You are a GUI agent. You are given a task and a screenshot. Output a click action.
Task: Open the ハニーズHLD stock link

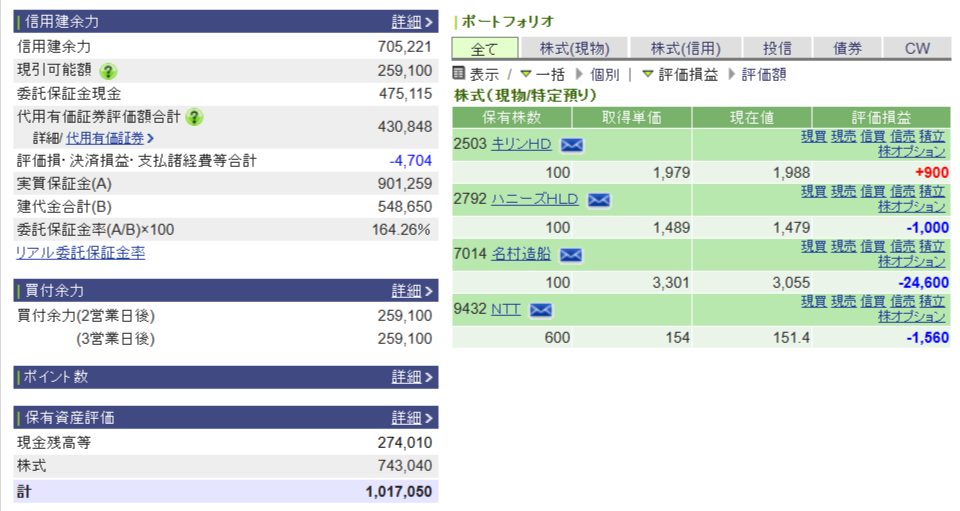(534, 200)
